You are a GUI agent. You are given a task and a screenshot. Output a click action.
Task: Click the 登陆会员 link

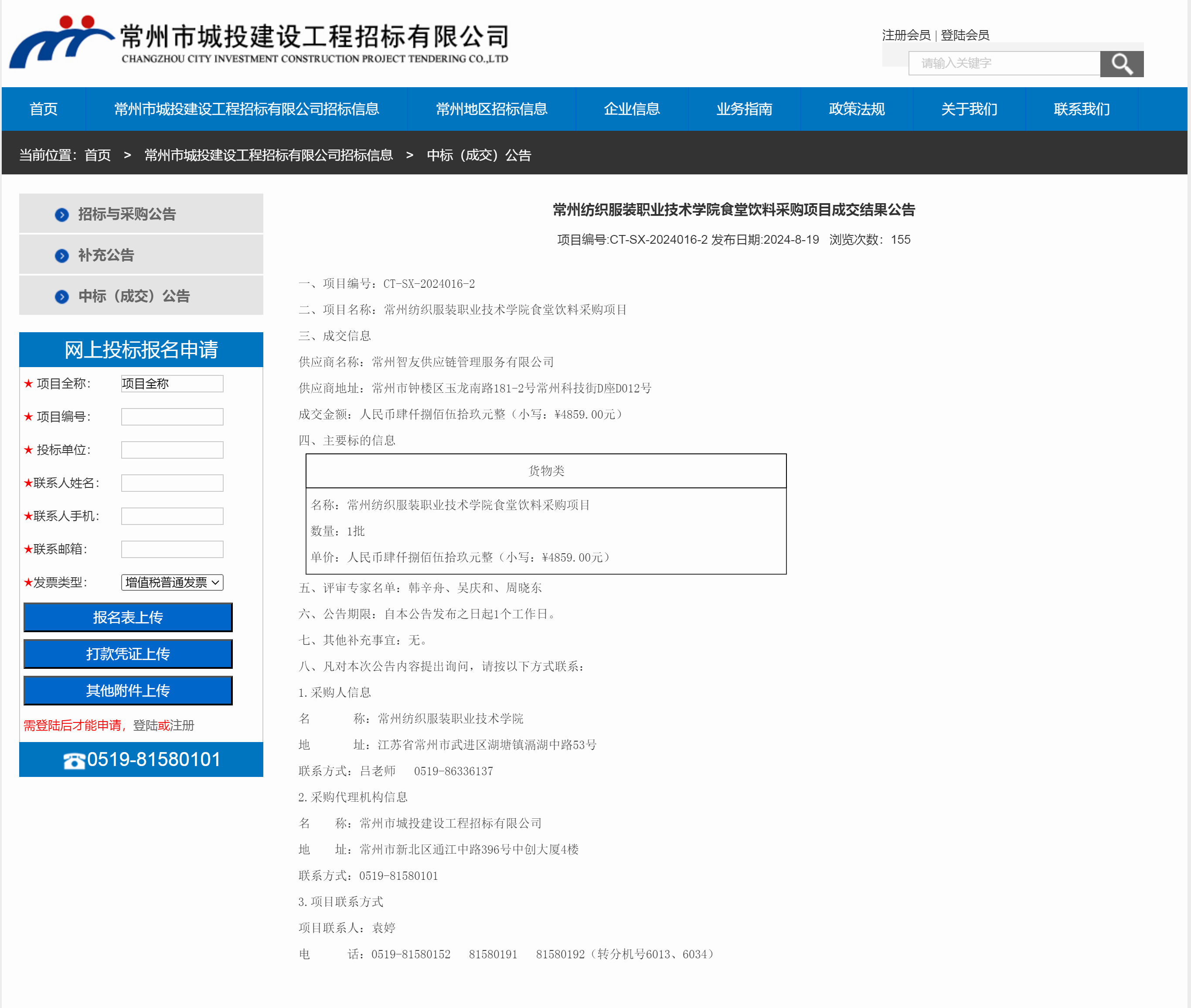(x=965, y=35)
